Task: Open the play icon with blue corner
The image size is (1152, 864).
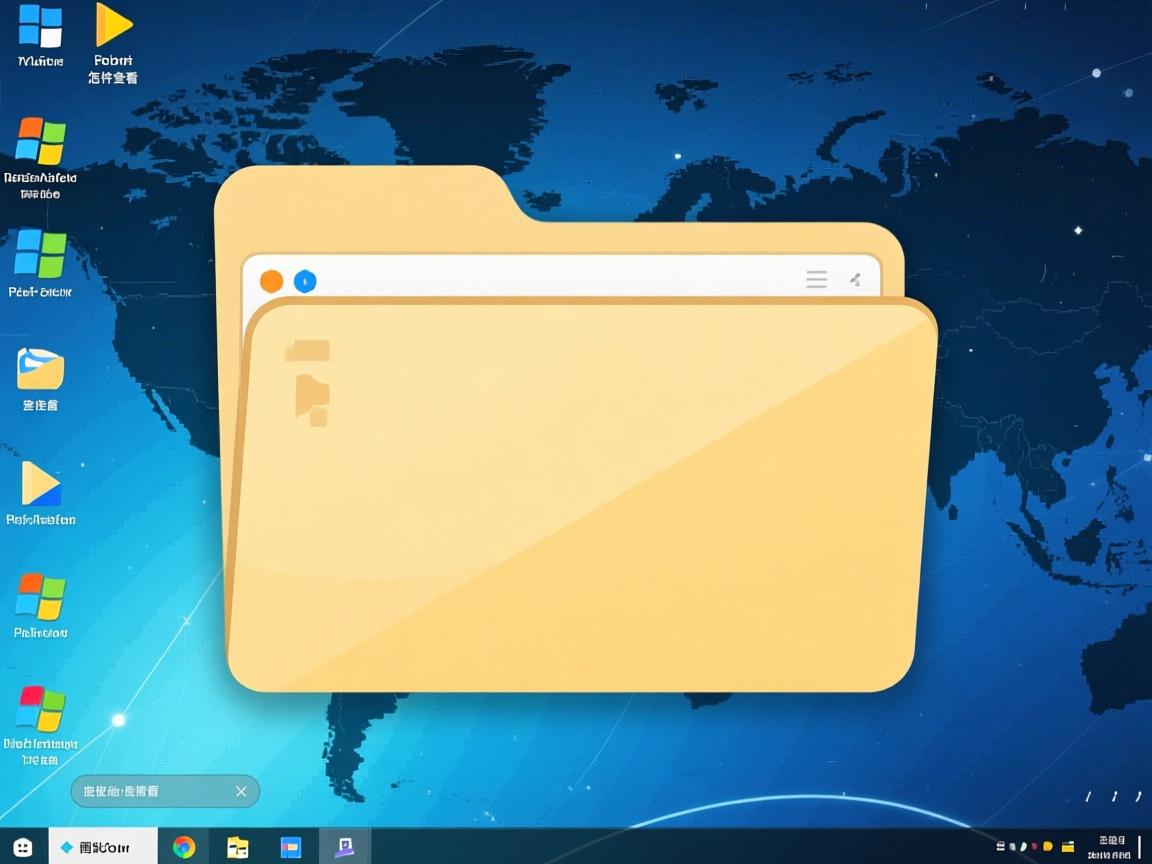Action: point(41,484)
